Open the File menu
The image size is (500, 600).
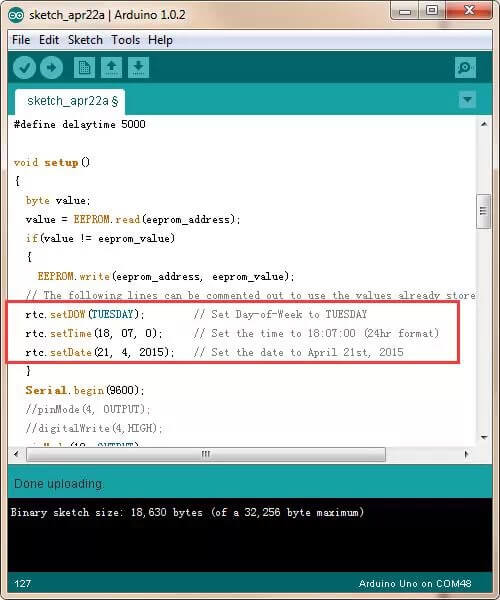coord(21,40)
